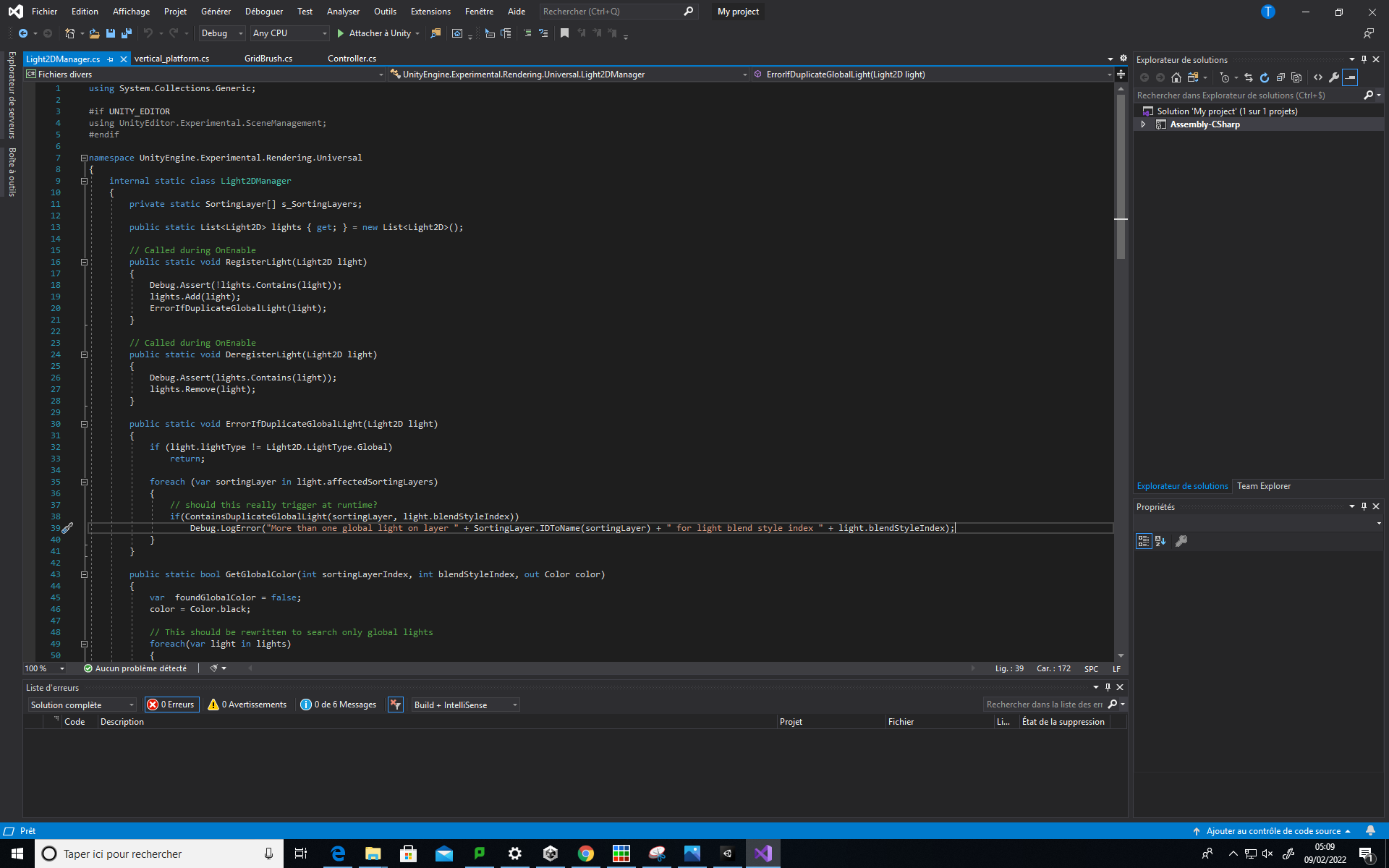Click the Properties panel categorized view icon

pyautogui.click(x=1144, y=541)
